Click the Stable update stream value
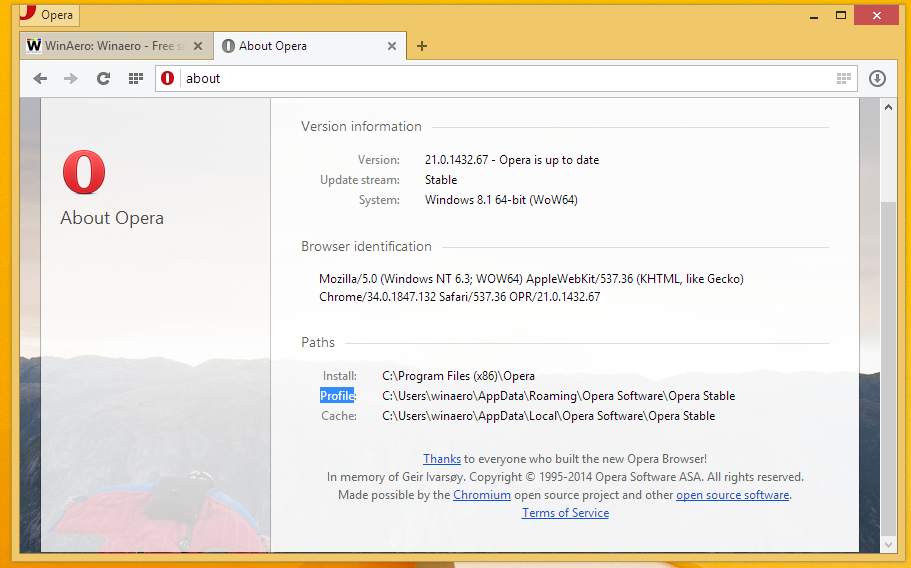Screen dimensions: 911x568 pos(441,180)
